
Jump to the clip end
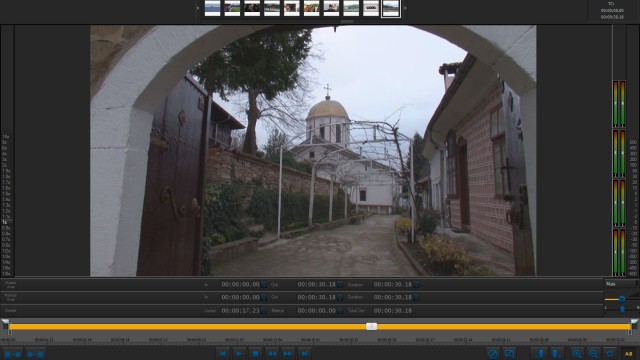tap(304, 354)
